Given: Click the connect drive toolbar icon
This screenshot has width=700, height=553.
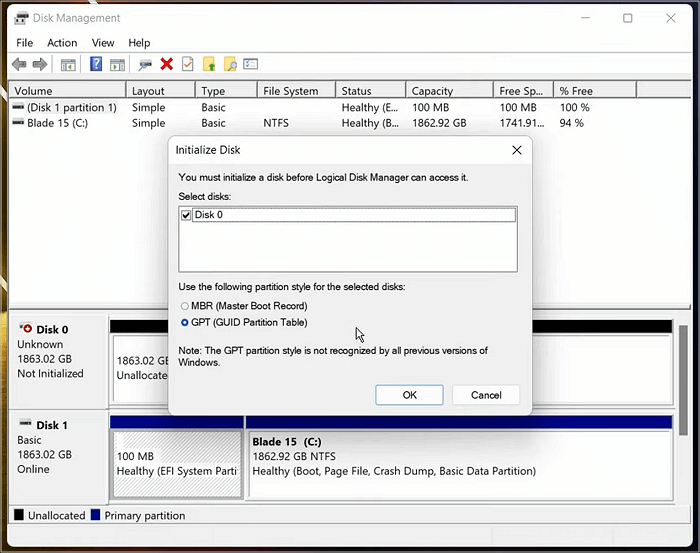Looking at the screenshot, I should [145, 65].
